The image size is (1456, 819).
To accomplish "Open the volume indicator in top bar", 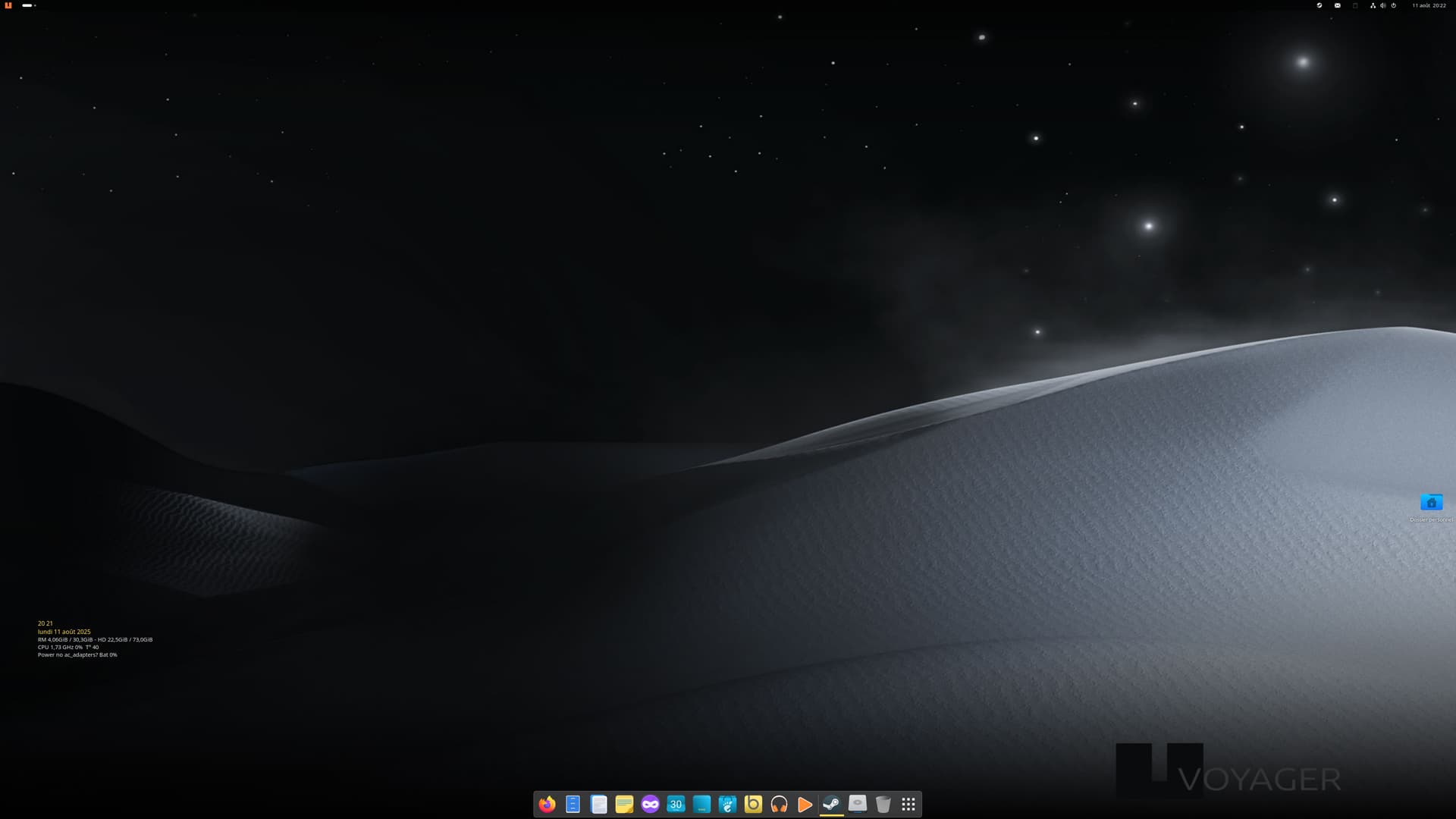I will [1382, 5].
